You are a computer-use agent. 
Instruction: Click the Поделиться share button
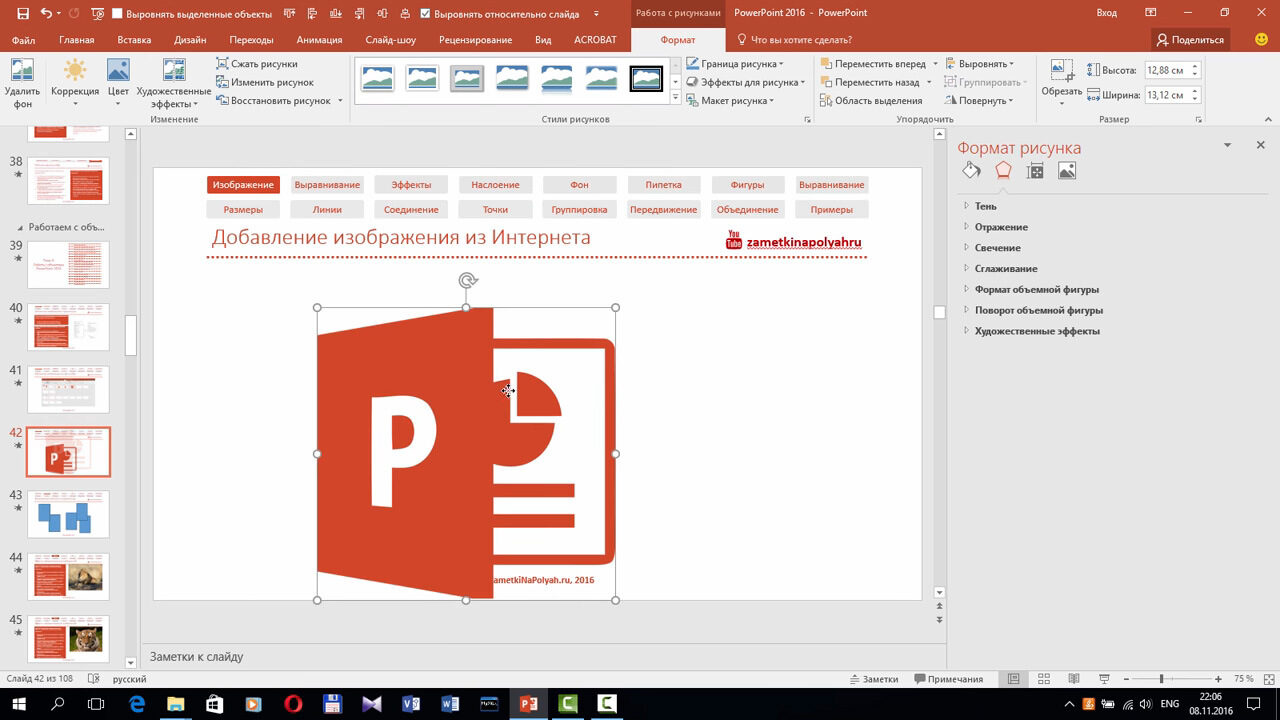tap(1189, 40)
